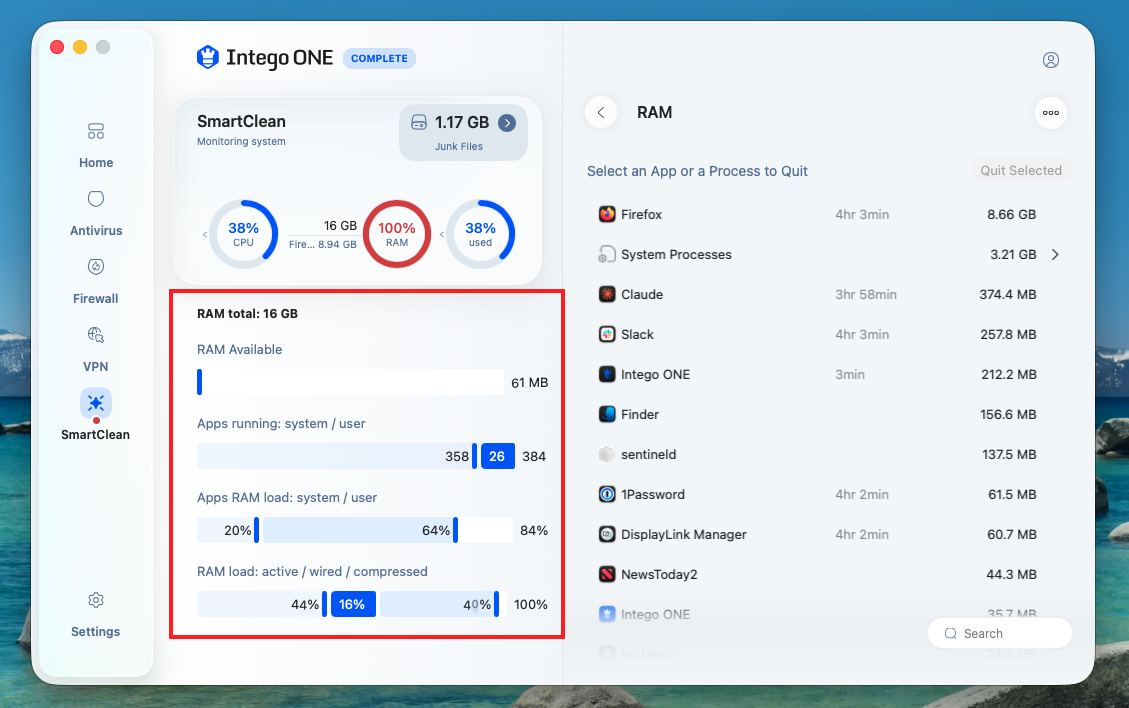Image resolution: width=1129 pixels, height=708 pixels.
Task: Click the Claude app icon
Action: (607, 294)
